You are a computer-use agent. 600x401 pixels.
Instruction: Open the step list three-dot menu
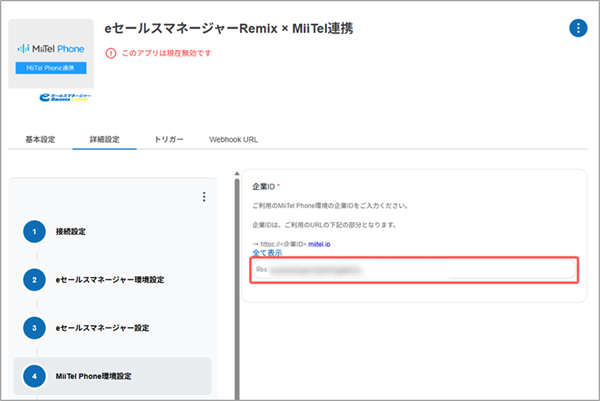(x=204, y=197)
